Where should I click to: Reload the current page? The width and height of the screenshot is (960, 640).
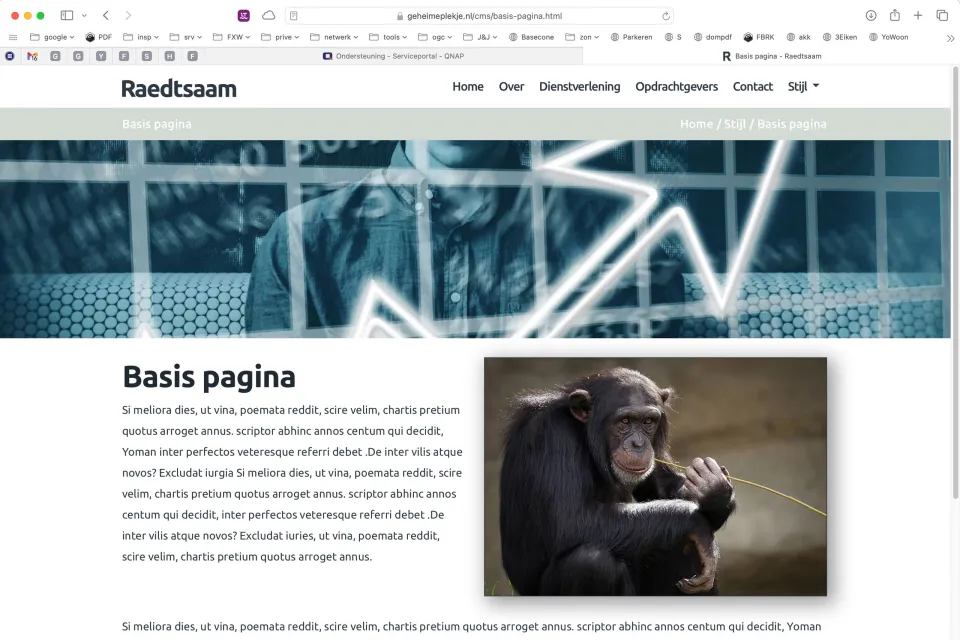click(x=666, y=16)
